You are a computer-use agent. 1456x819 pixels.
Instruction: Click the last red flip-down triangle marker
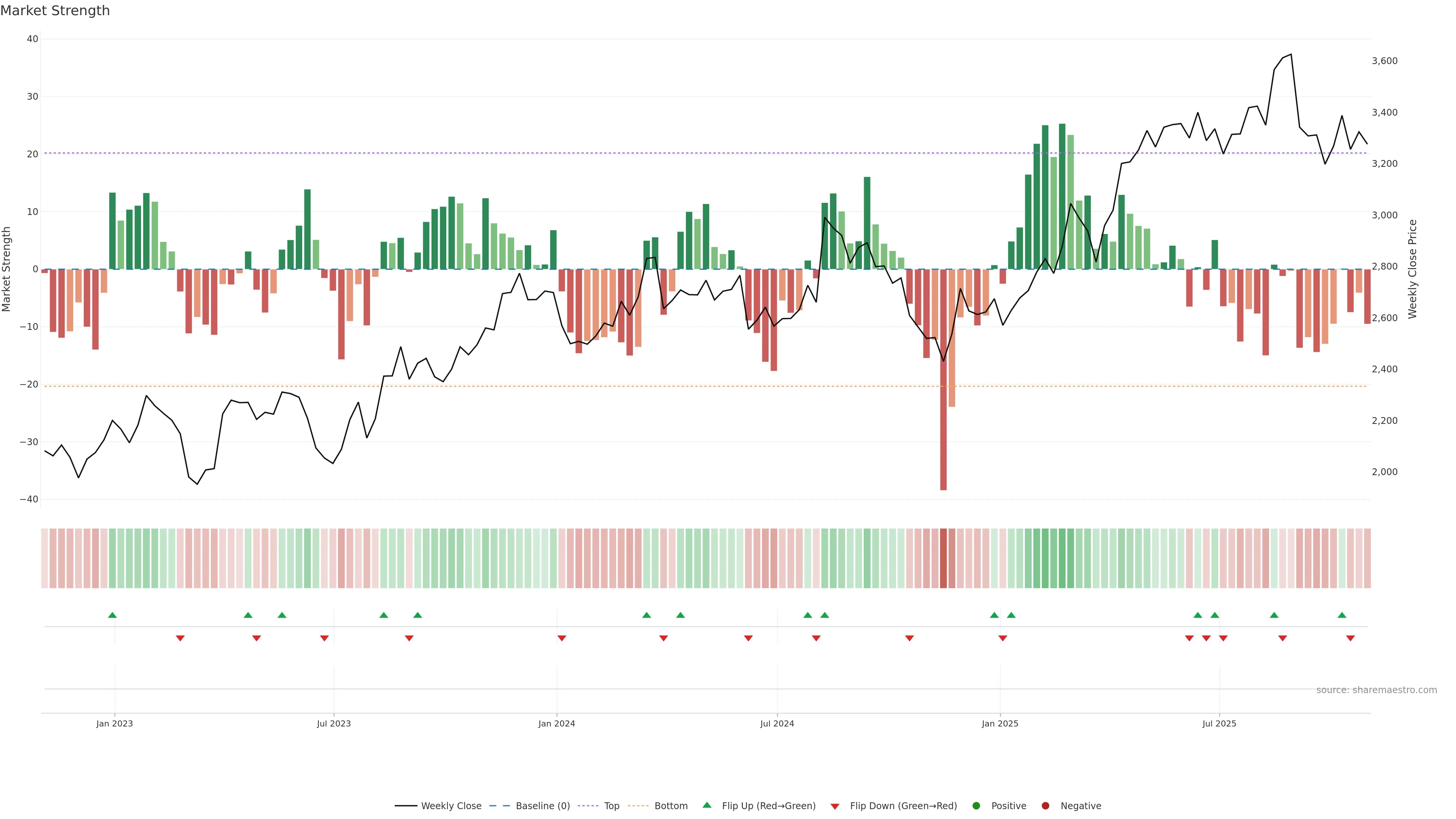point(1350,638)
